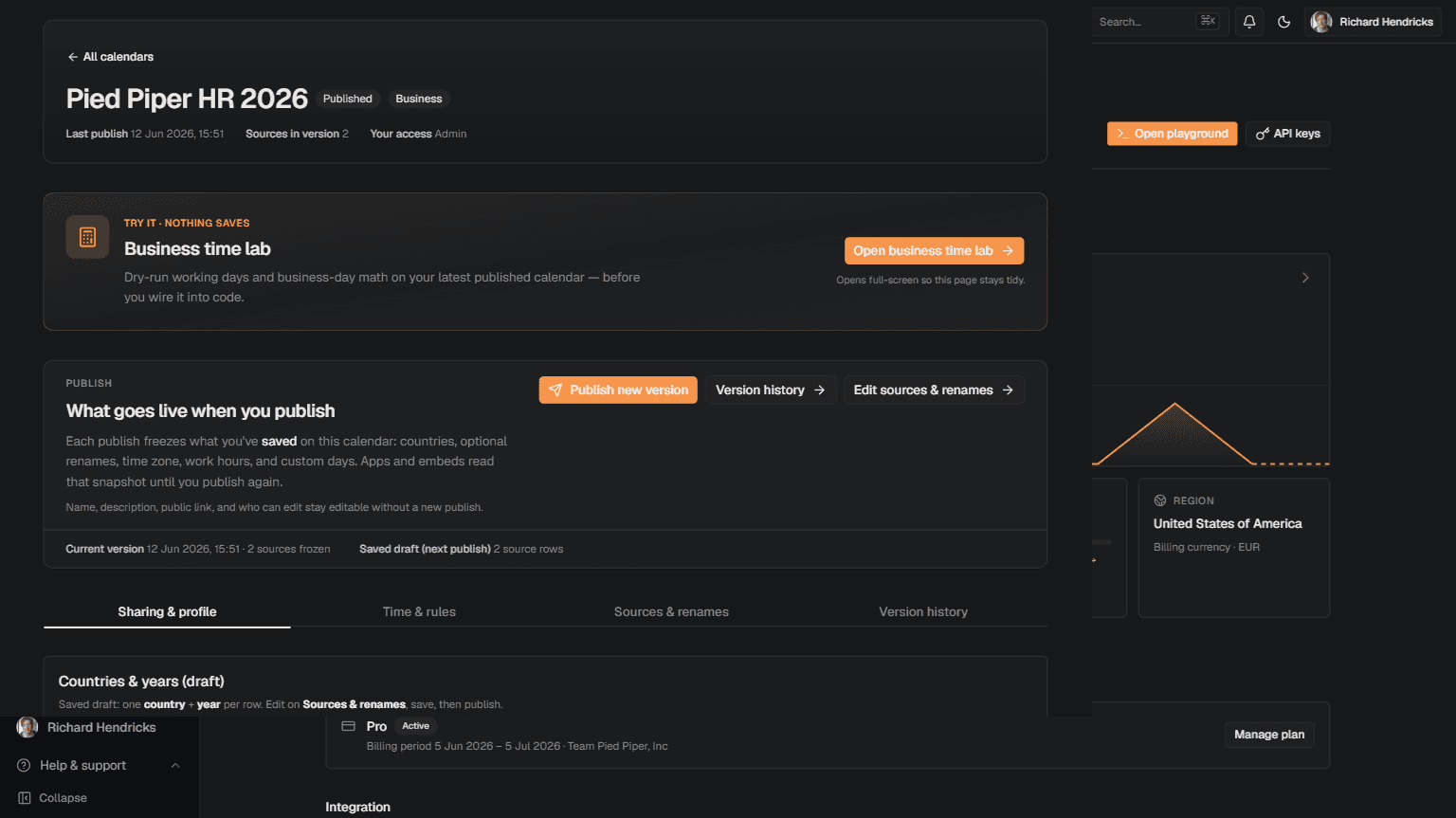Click 'Countries & years (draft)' heading
Viewport: 1456px width, 818px height.
coord(141,682)
